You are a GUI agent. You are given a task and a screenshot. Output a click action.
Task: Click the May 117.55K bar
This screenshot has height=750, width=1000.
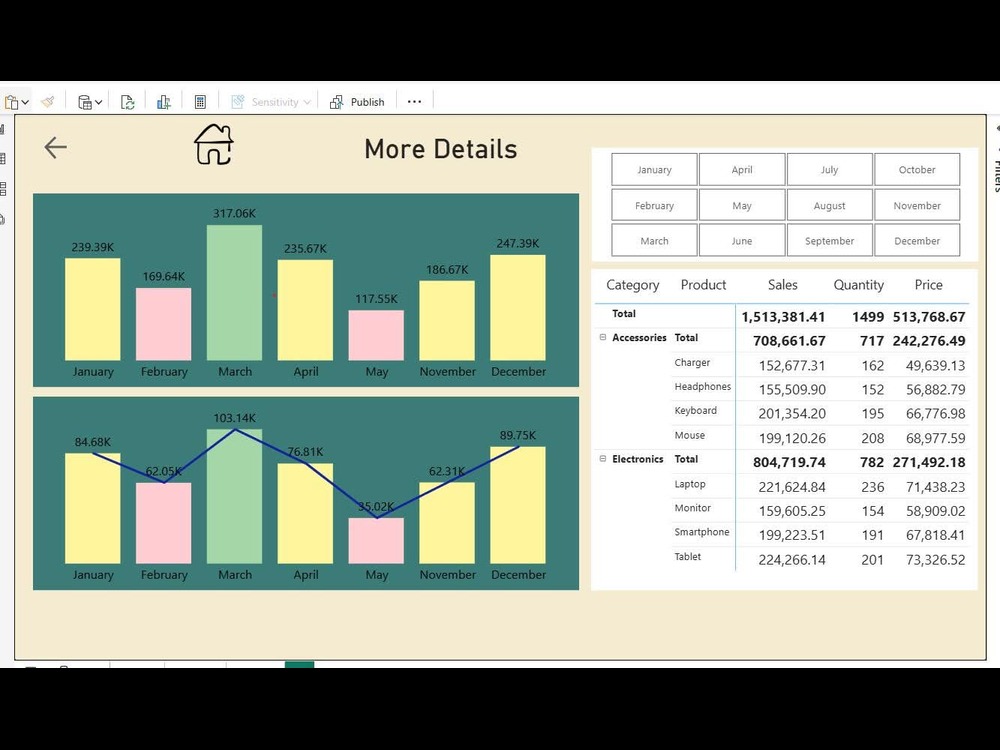pyautogui.click(x=376, y=335)
